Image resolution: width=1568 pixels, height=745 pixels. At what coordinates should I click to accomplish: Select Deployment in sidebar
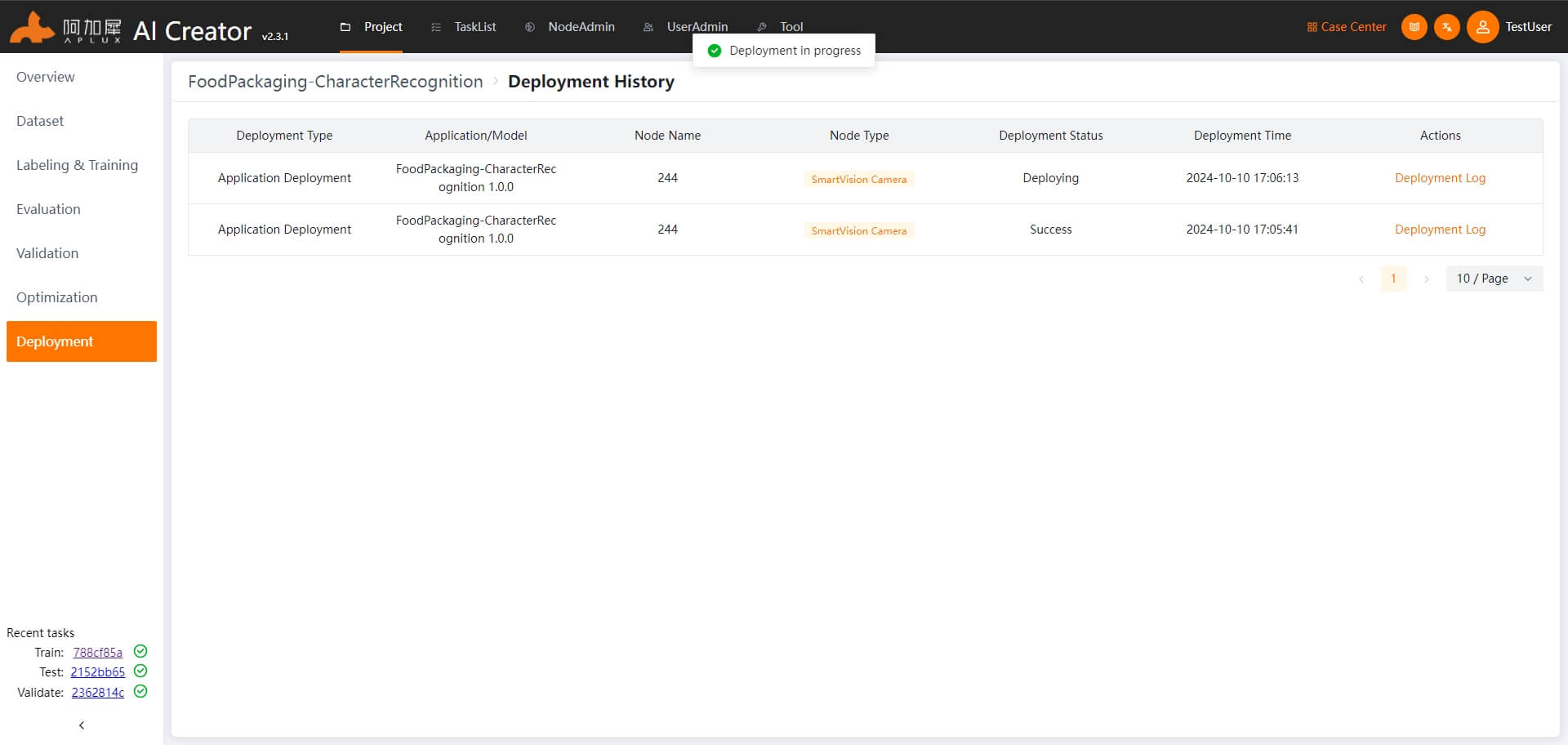pos(82,341)
